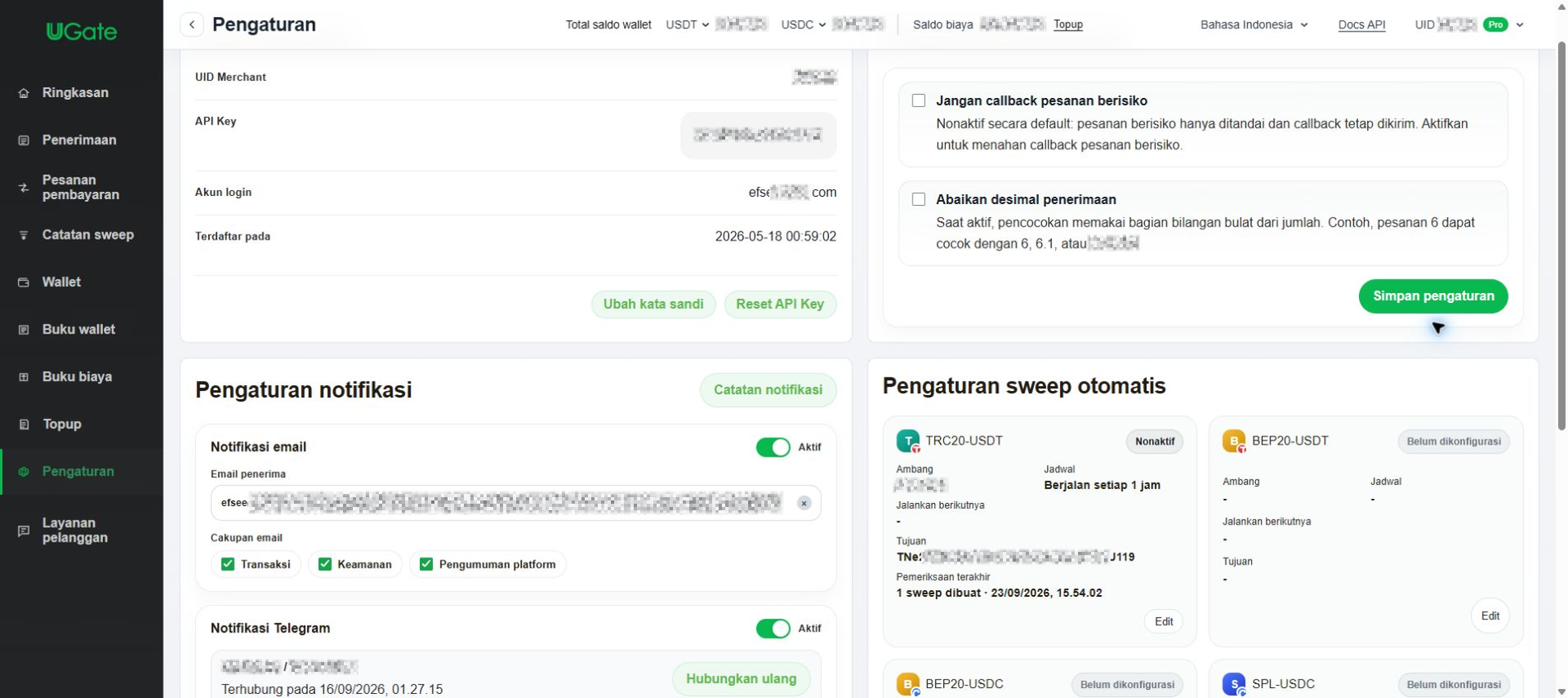Click the Catatan sweep icon

(24, 235)
